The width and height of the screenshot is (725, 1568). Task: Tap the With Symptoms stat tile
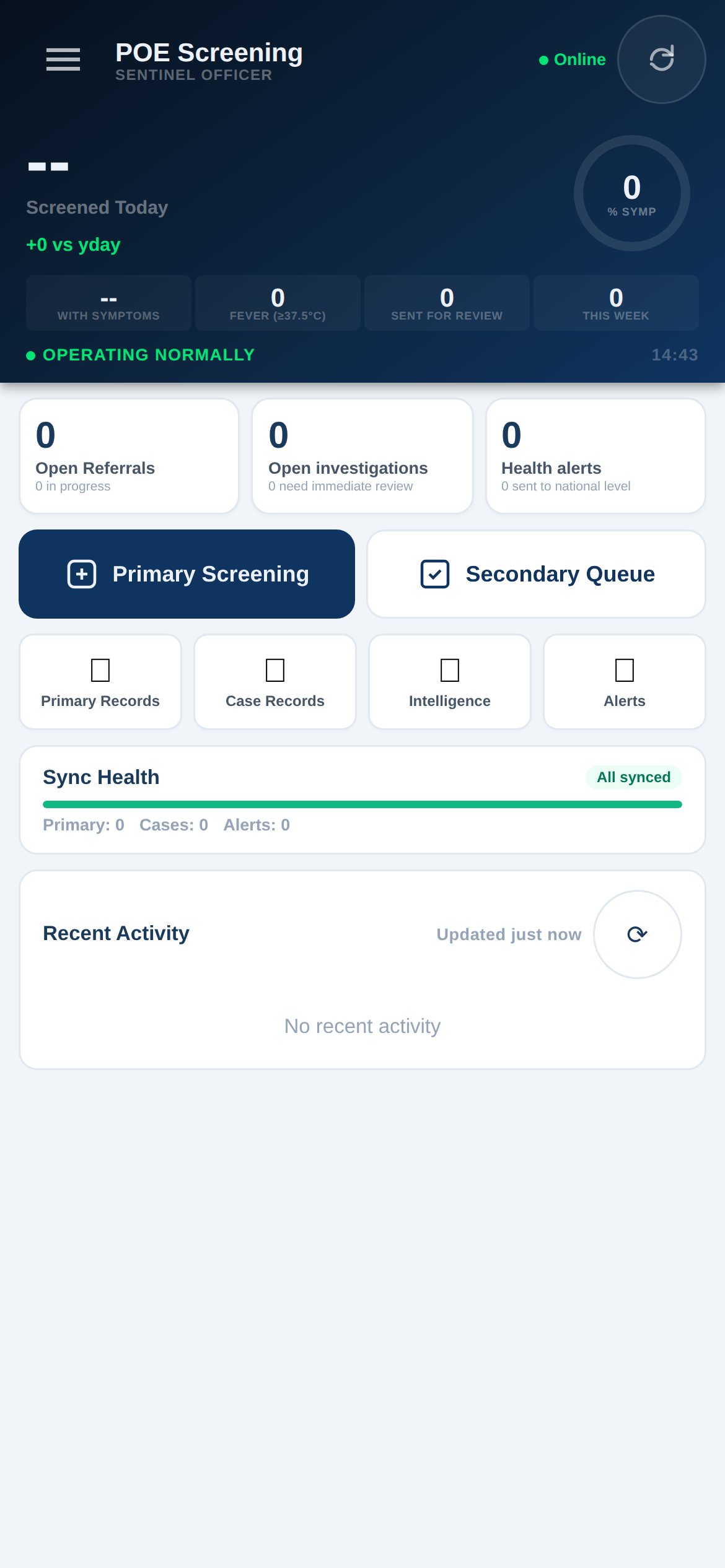(x=108, y=303)
